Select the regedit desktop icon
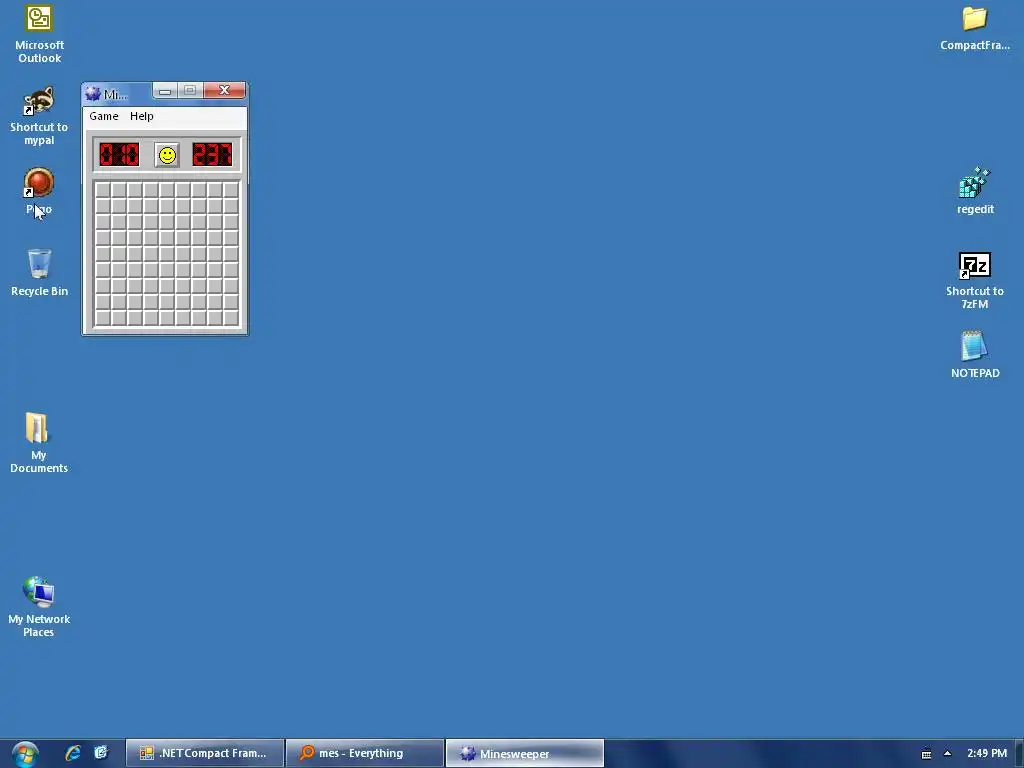The height and width of the screenshot is (768, 1024). coord(975,191)
